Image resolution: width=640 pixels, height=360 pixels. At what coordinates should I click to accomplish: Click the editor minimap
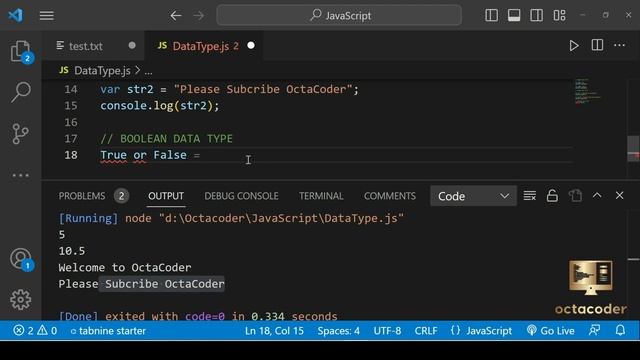[x=588, y=92]
